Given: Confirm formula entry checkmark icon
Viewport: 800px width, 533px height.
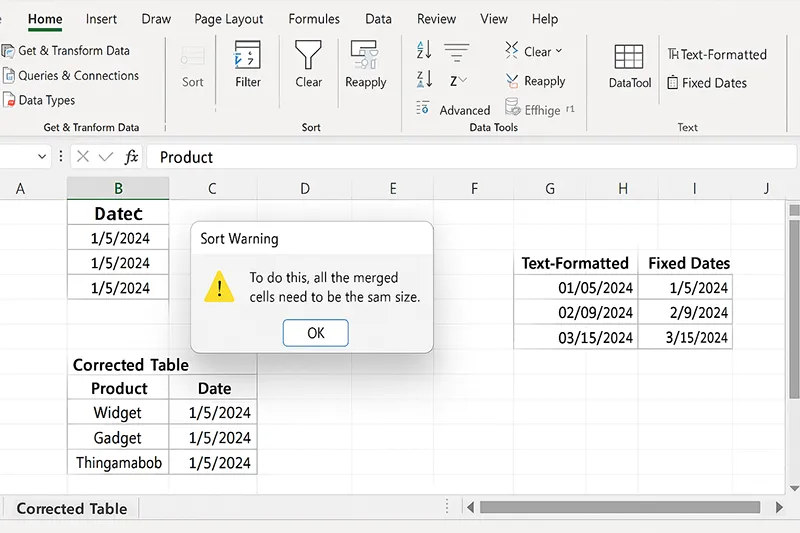Looking at the screenshot, I should [106, 157].
